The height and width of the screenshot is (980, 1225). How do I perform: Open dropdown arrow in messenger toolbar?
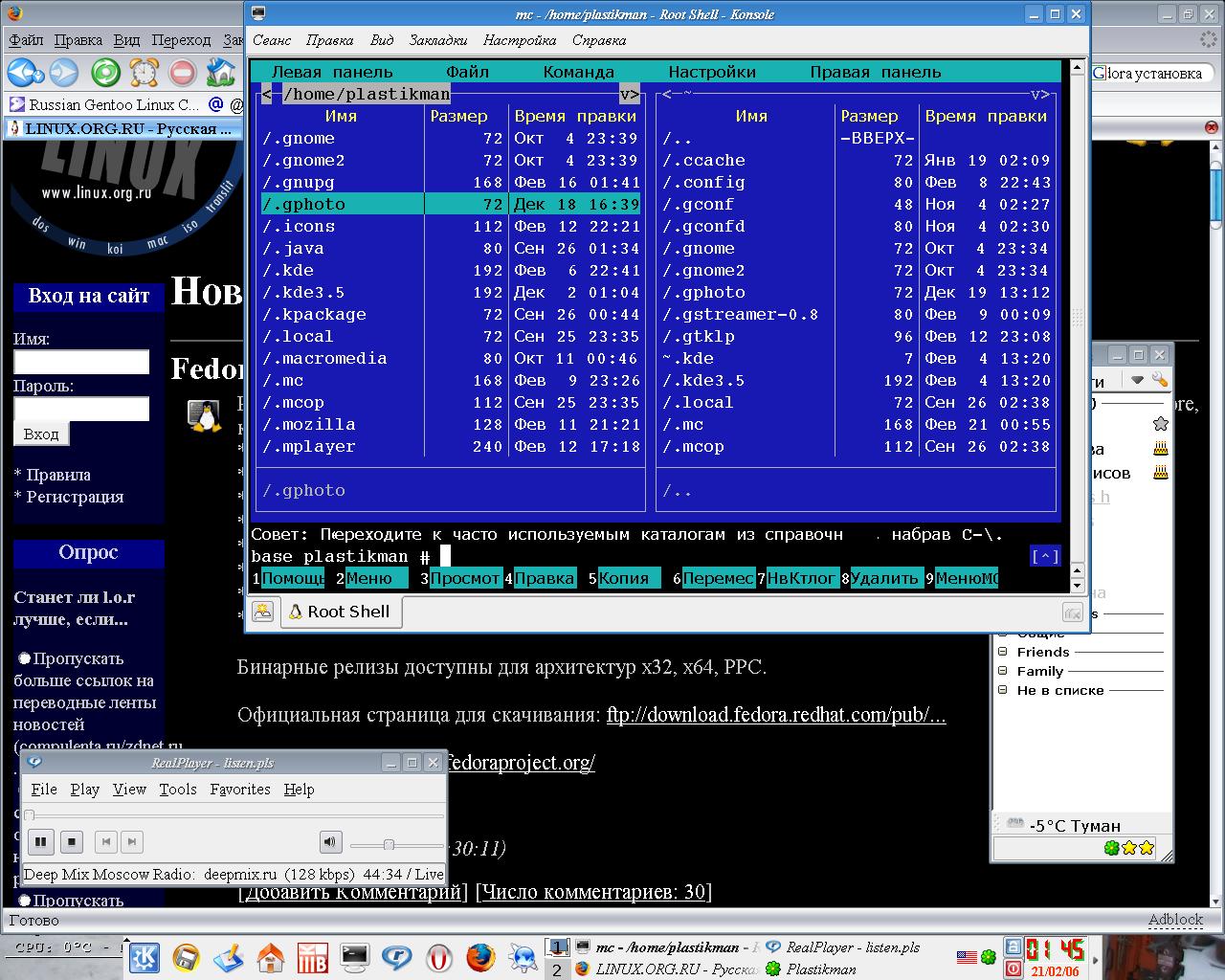(x=1138, y=380)
